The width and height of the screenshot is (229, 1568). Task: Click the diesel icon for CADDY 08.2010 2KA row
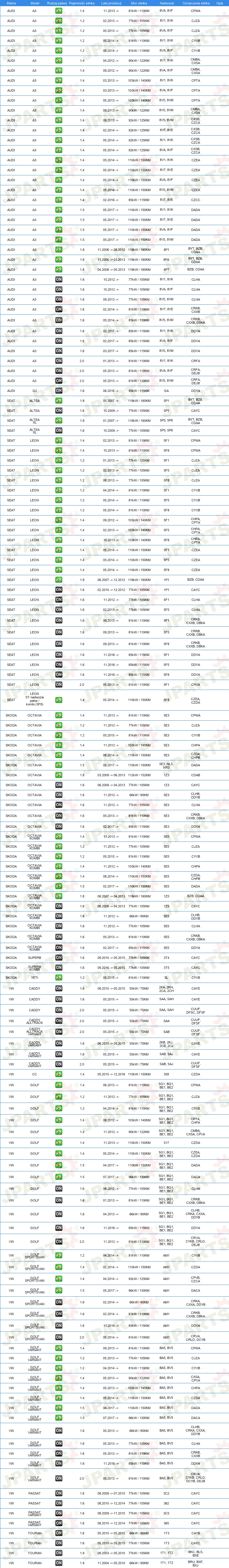(59, 989)
